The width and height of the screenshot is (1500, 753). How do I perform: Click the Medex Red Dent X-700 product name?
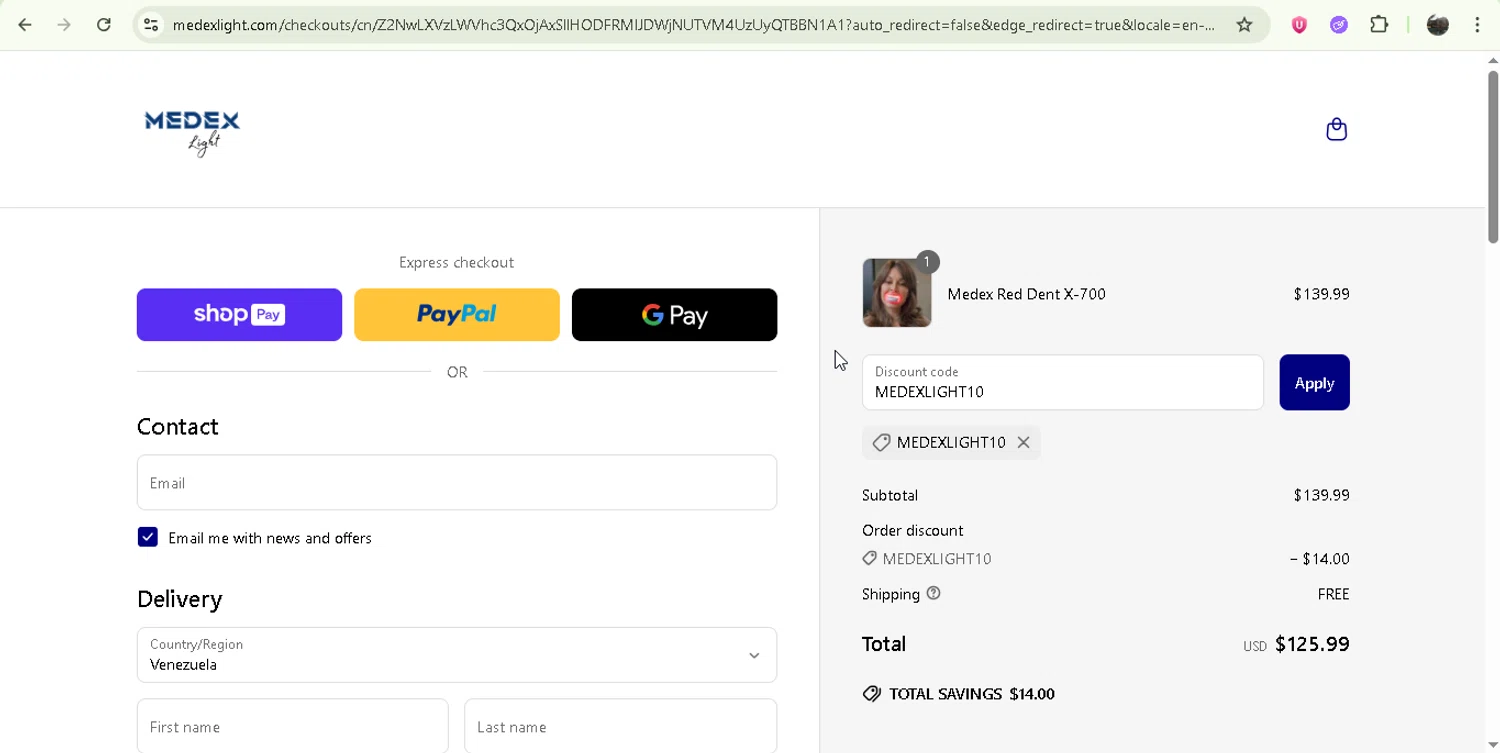1026,294
